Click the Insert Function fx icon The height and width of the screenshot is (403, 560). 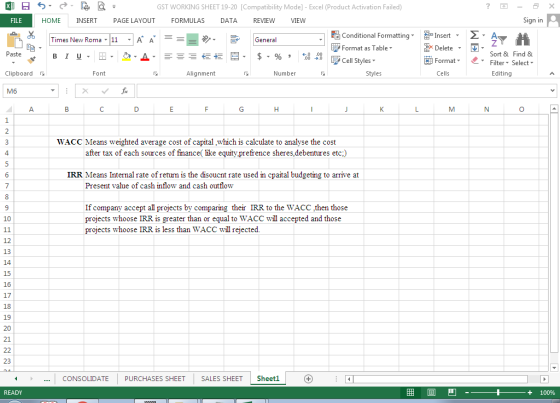[x=124, y=91]
